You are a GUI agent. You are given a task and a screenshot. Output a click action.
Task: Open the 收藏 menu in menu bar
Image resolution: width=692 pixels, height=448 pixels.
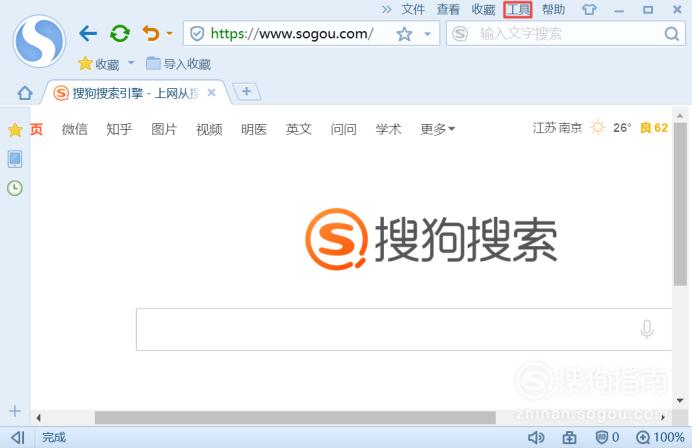click(483, 9)
